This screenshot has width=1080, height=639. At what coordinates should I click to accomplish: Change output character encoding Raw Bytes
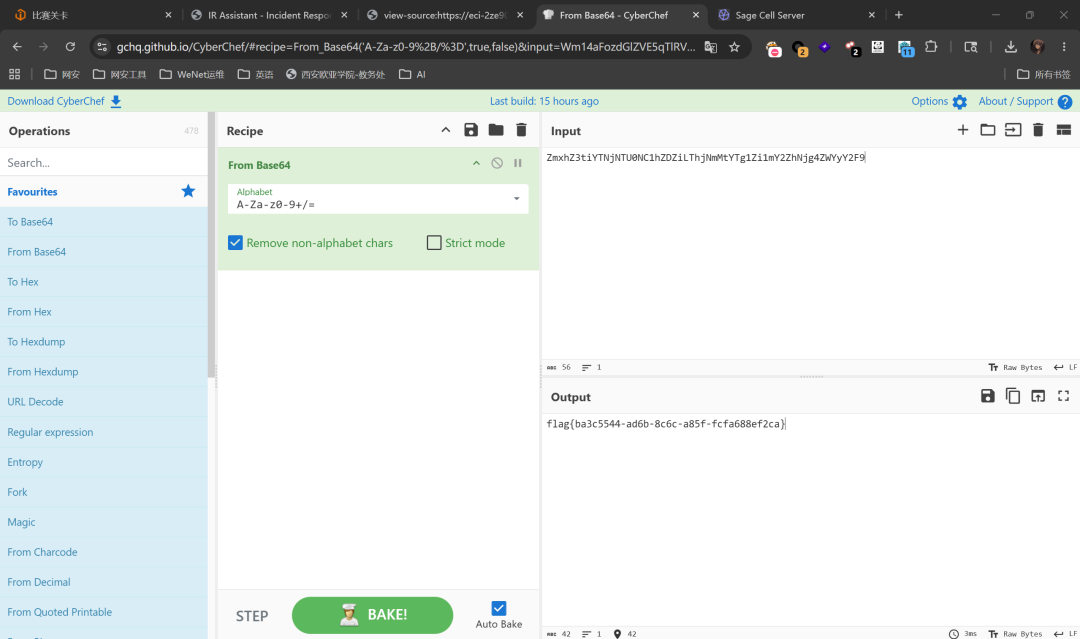click(1015, 633)
